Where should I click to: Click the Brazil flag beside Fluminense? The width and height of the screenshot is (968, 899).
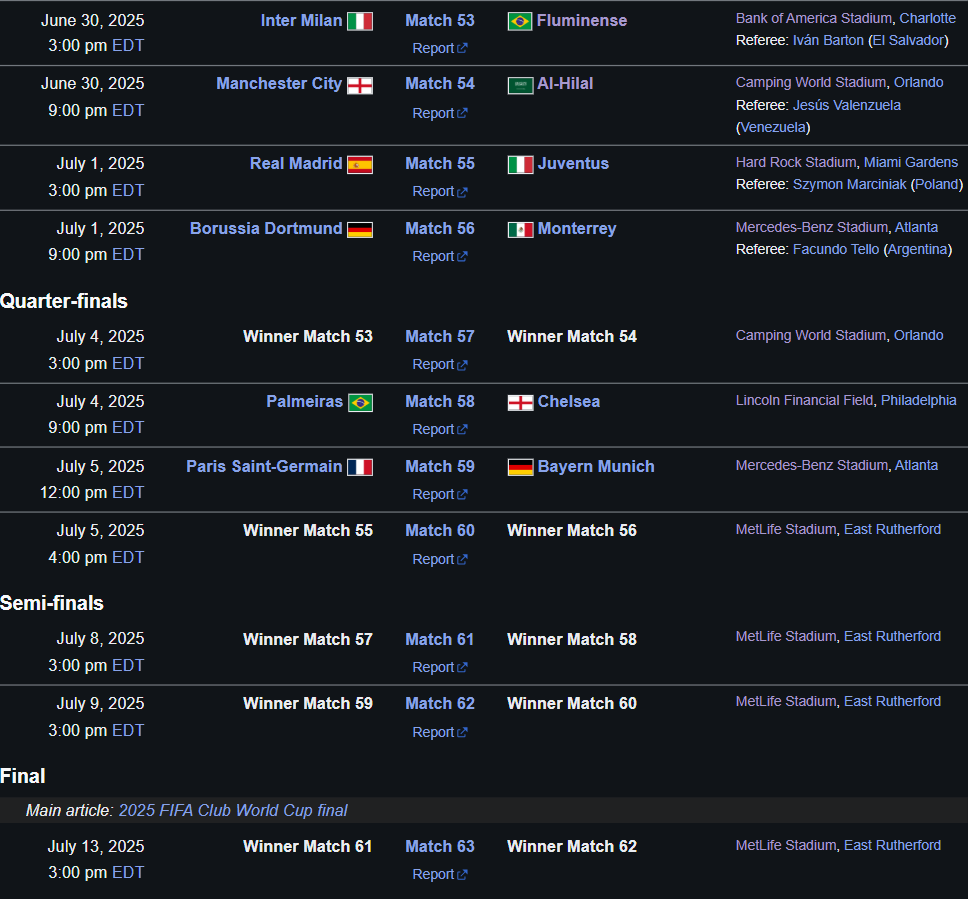(x=520, y=22)
